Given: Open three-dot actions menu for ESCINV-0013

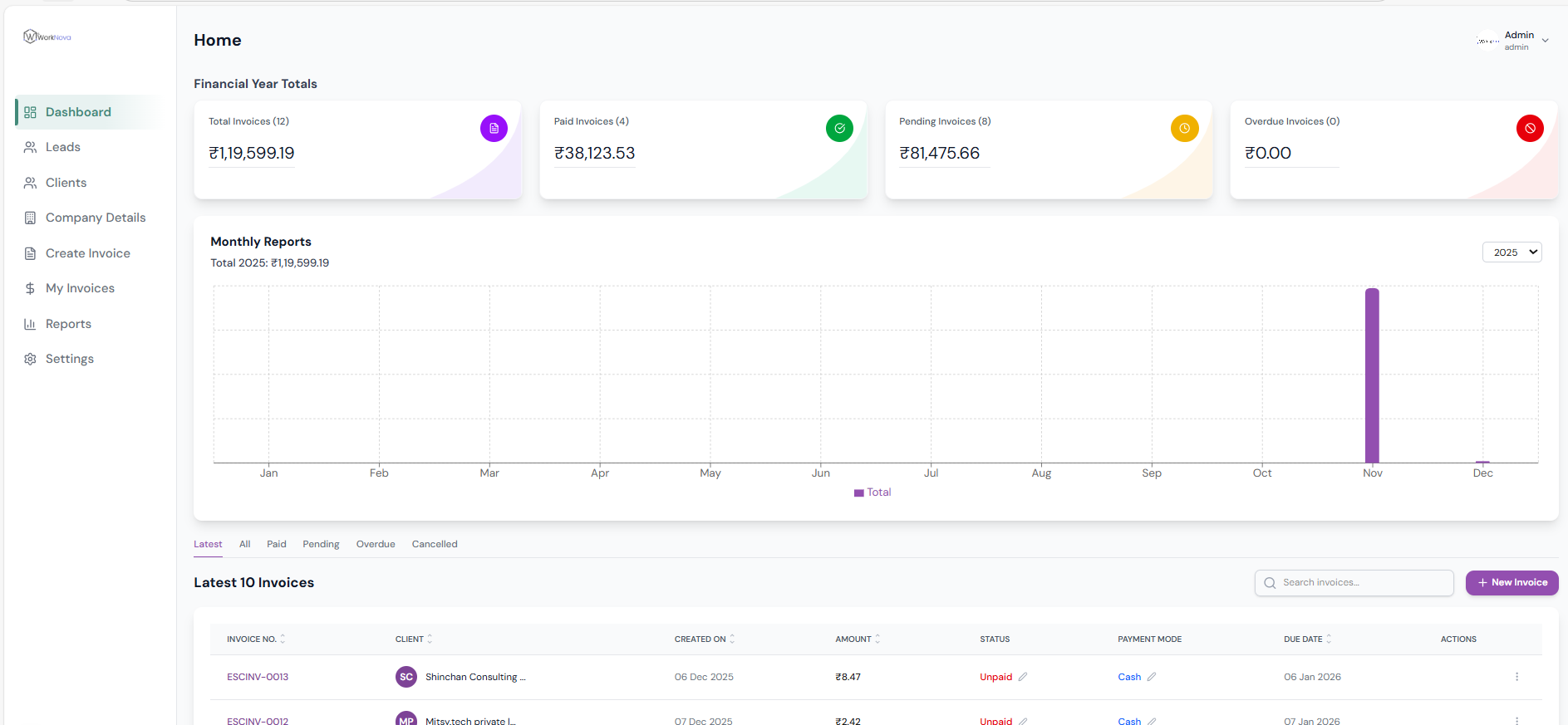Looking at the screenshot, I should (1516, 677).
